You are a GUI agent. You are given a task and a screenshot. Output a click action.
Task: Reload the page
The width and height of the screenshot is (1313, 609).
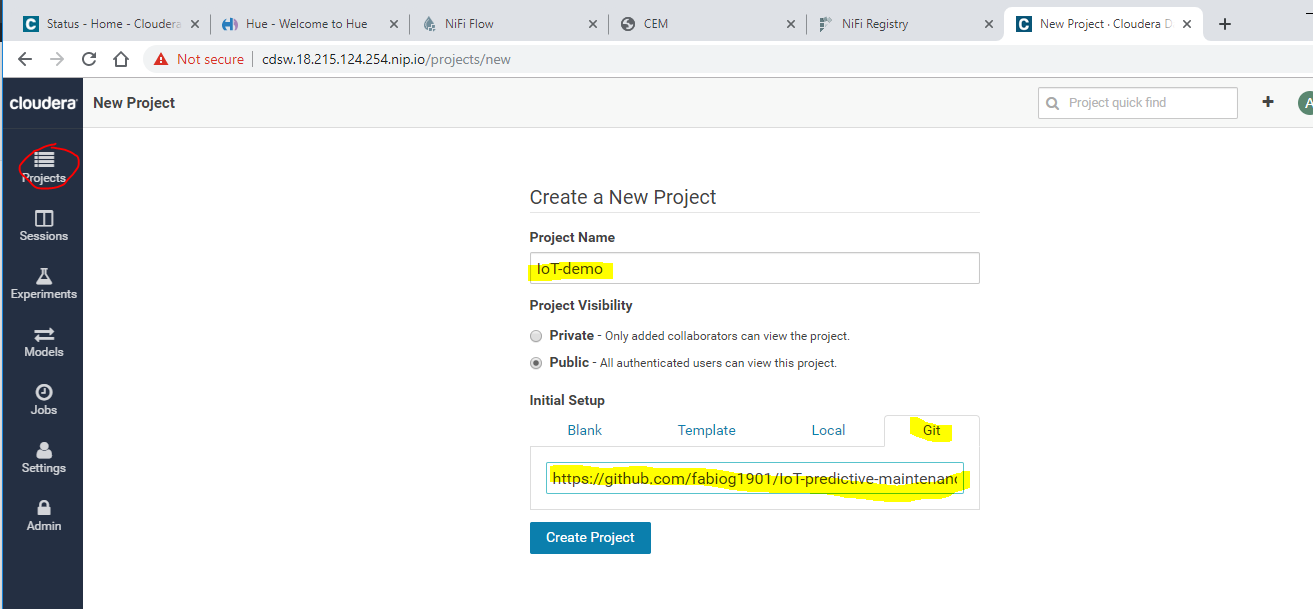(x=89, y=59)
